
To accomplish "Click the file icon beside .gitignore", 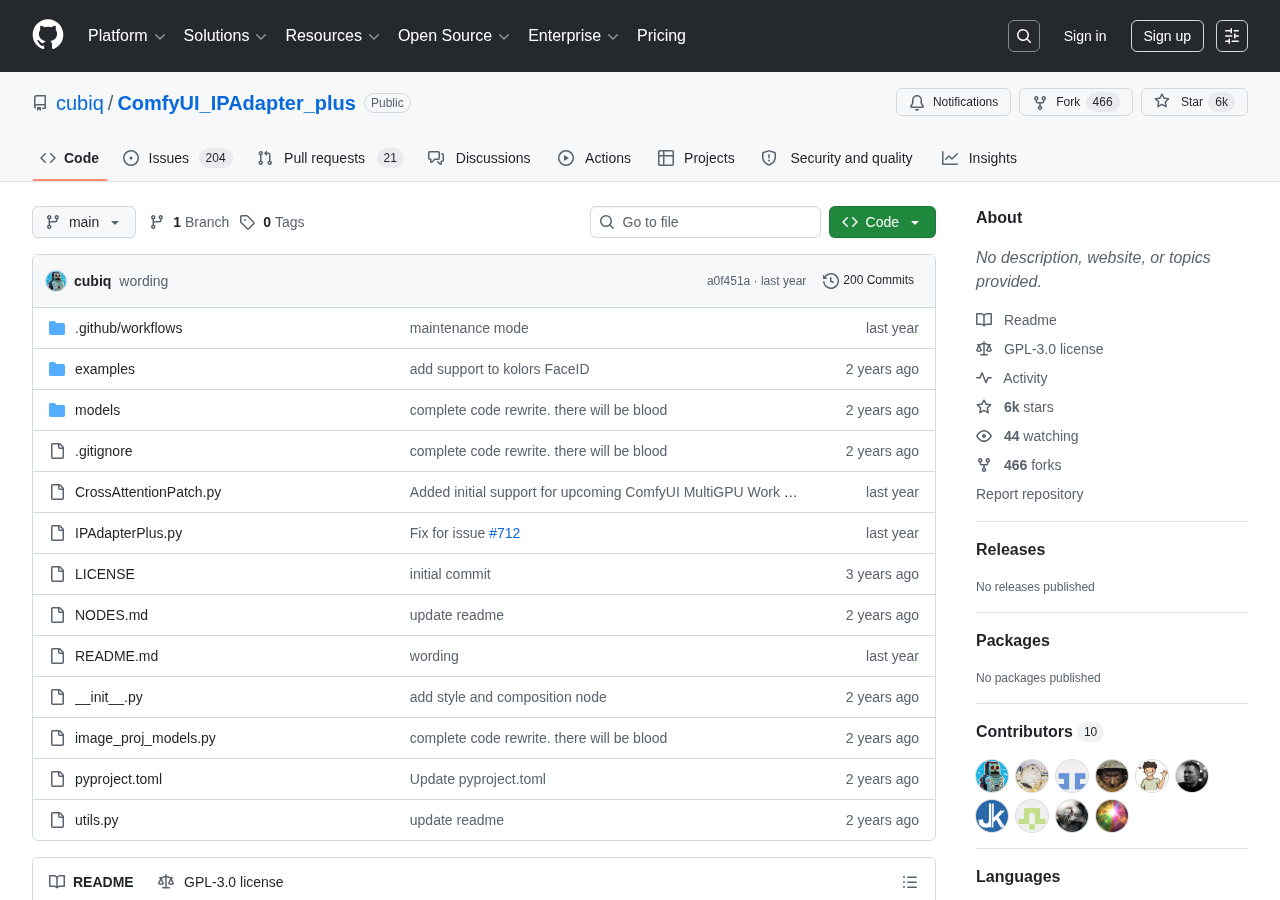I will coord(57,451).
